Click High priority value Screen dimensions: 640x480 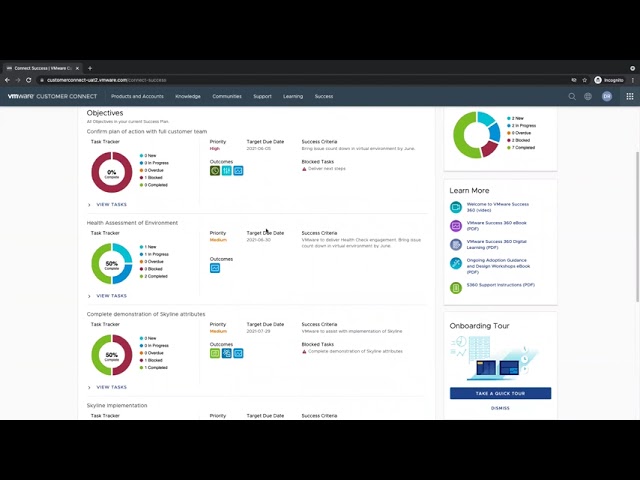215,149
